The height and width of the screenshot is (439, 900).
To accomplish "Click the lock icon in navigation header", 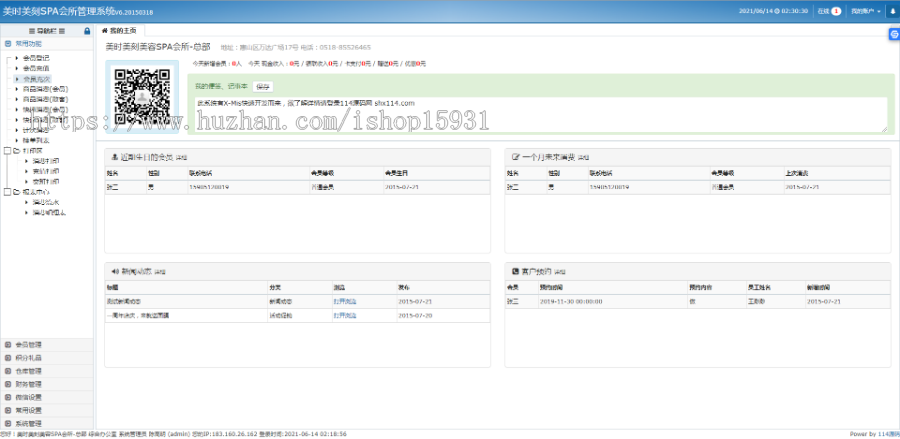I will pyautogui.click(x=87, y=31).
